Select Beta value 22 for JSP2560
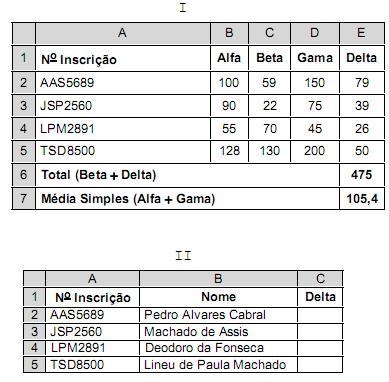This screenshot has width=389, height=382. (269, 106)
